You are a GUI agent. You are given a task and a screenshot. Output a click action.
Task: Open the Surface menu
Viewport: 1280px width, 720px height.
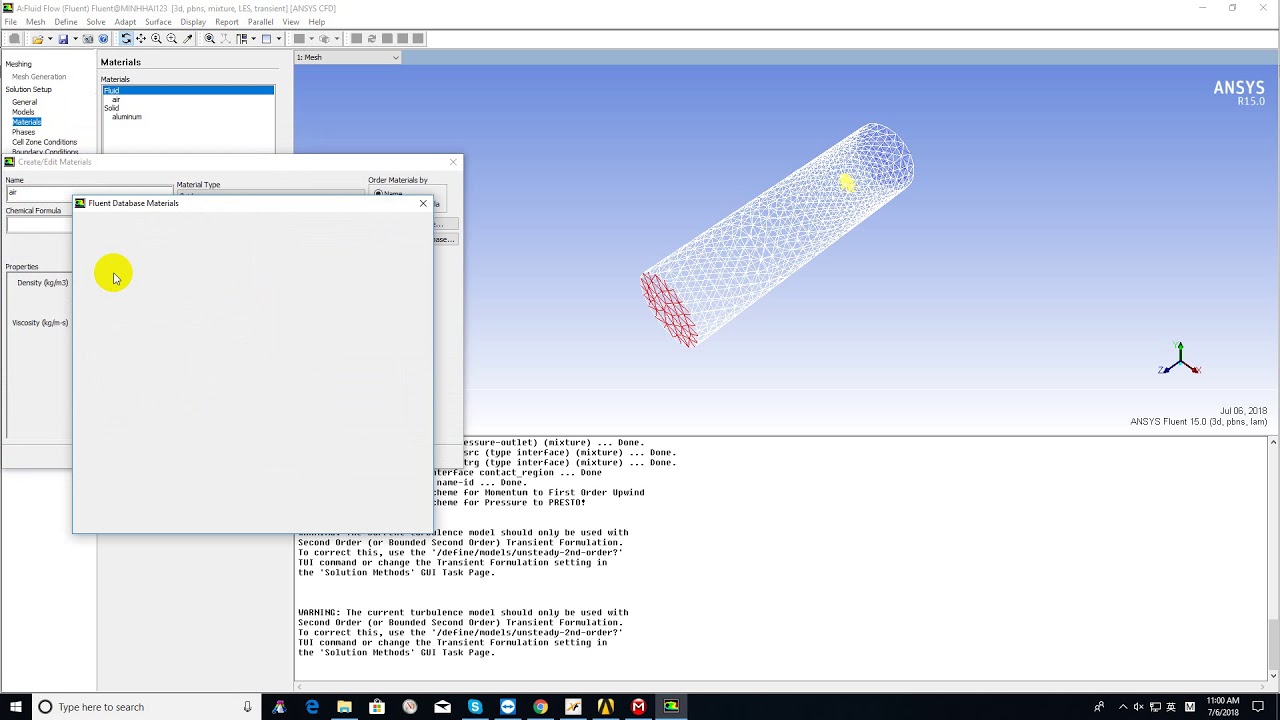[158, 22]
